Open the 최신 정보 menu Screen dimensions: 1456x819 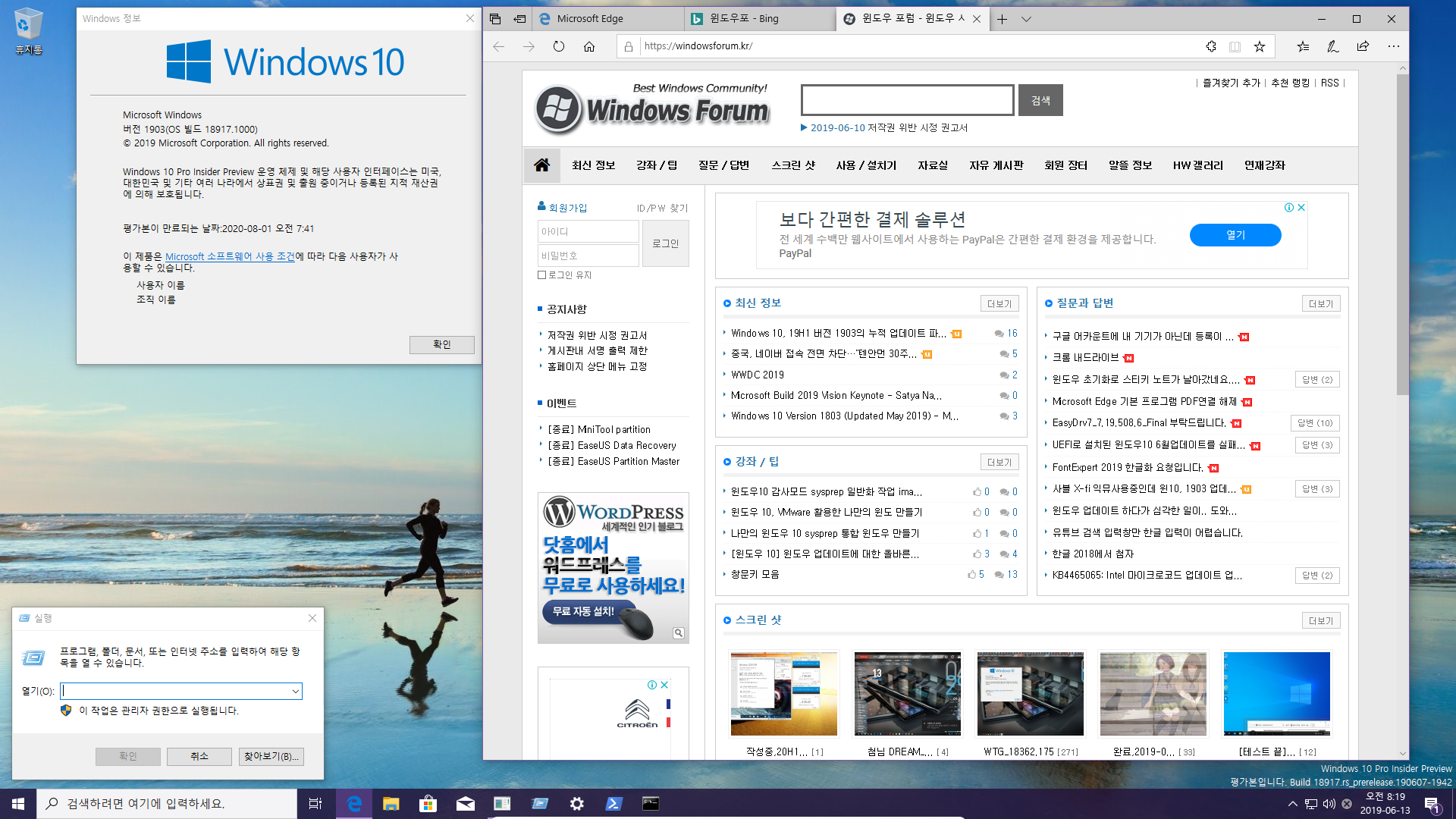pyautogui.click(x=593, y=165)
